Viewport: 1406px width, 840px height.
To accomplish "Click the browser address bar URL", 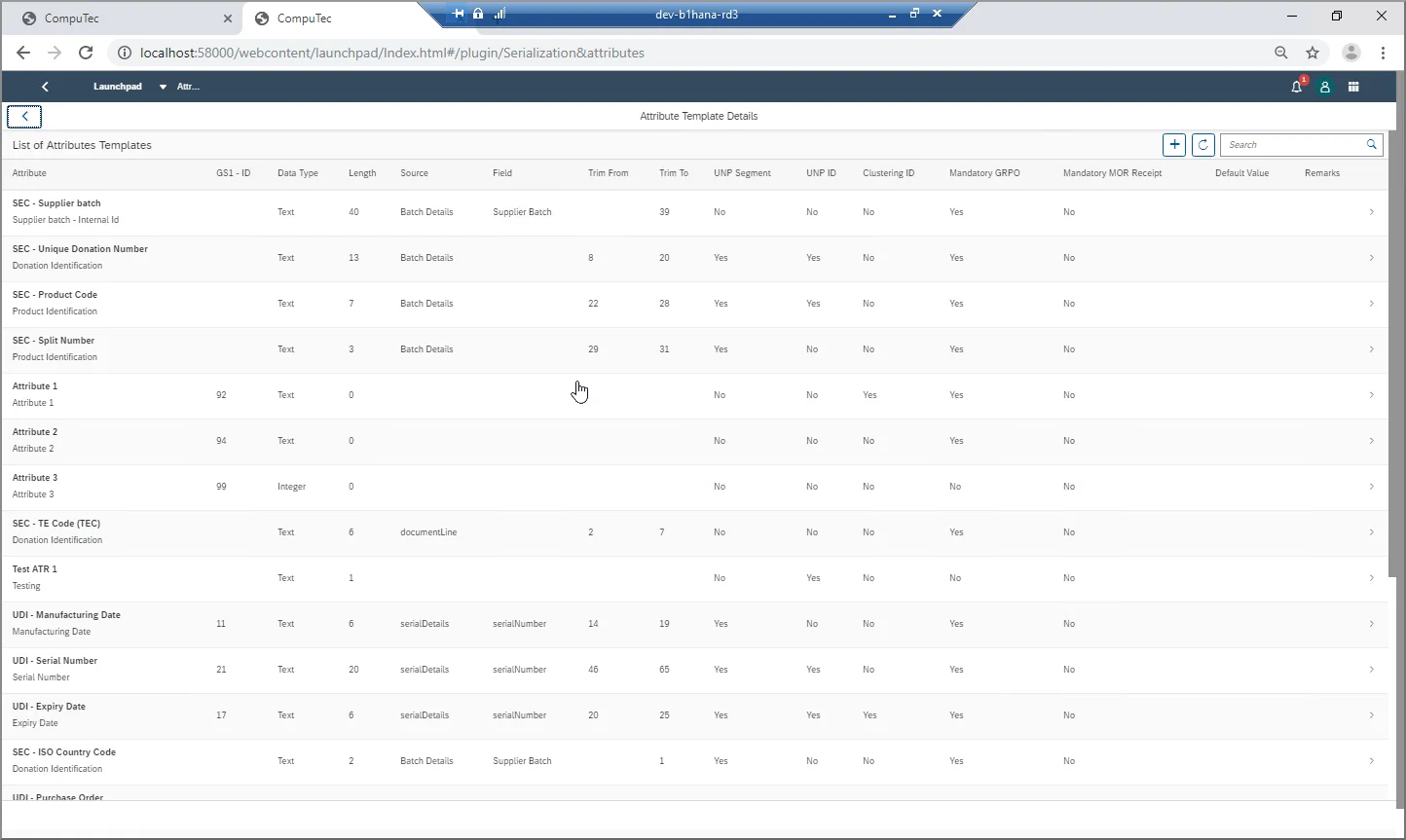I will click(392, 53).
